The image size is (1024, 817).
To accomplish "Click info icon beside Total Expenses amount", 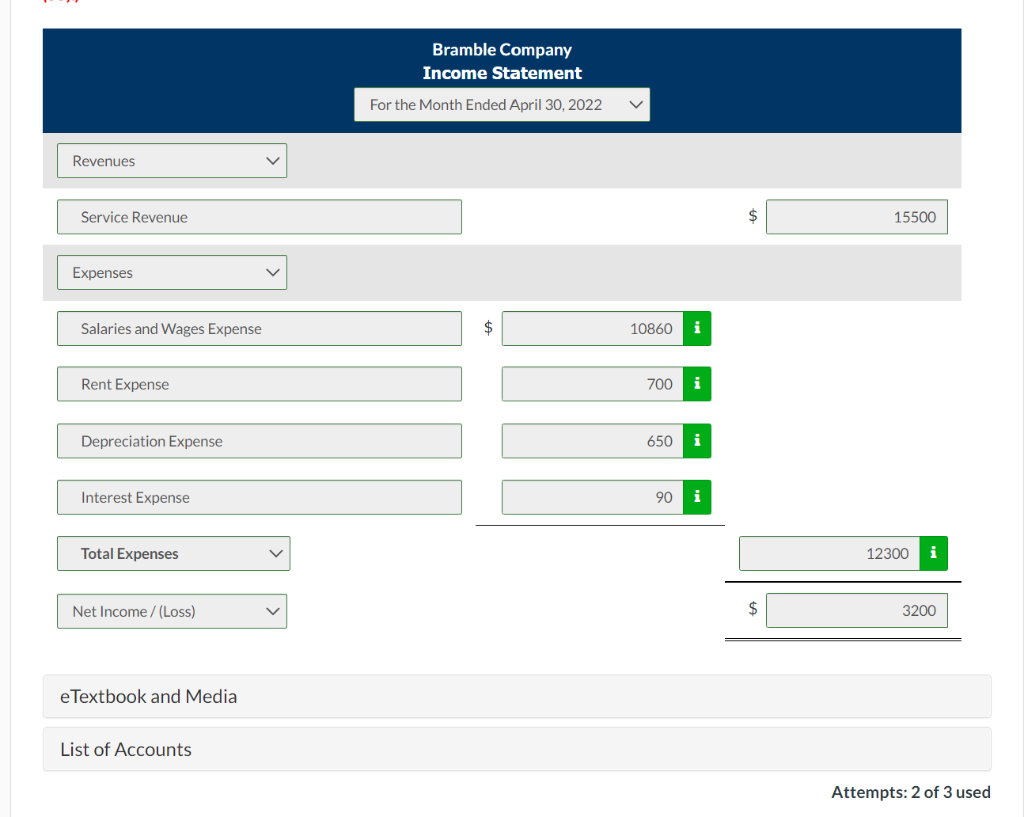I will pos(933,553).
